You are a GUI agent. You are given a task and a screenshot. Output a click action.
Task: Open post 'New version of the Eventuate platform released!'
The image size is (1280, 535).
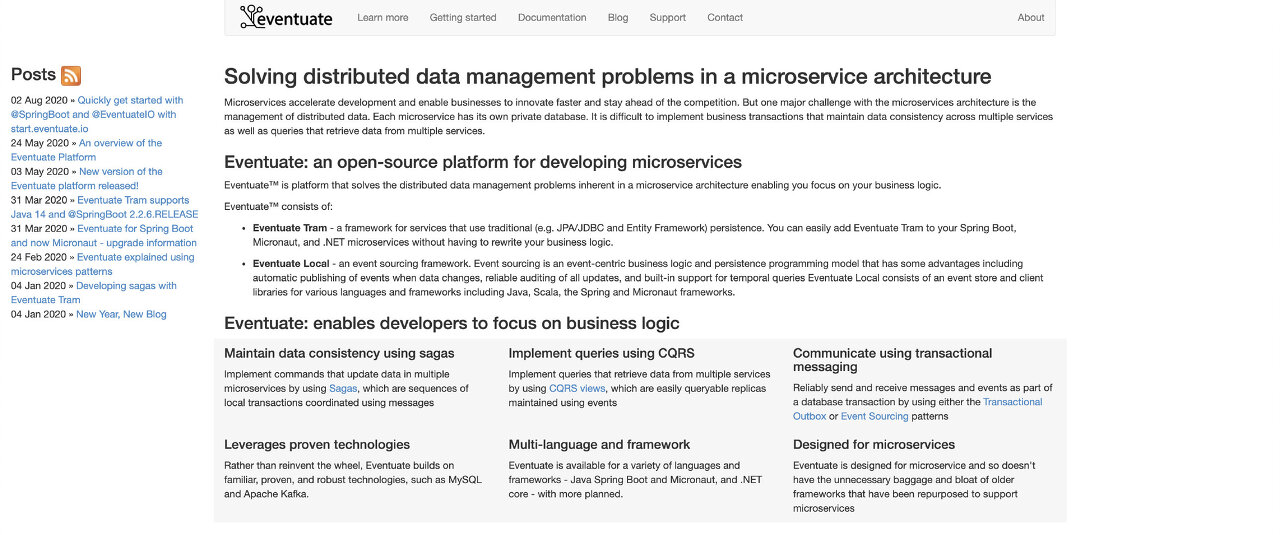pos(87,178)
